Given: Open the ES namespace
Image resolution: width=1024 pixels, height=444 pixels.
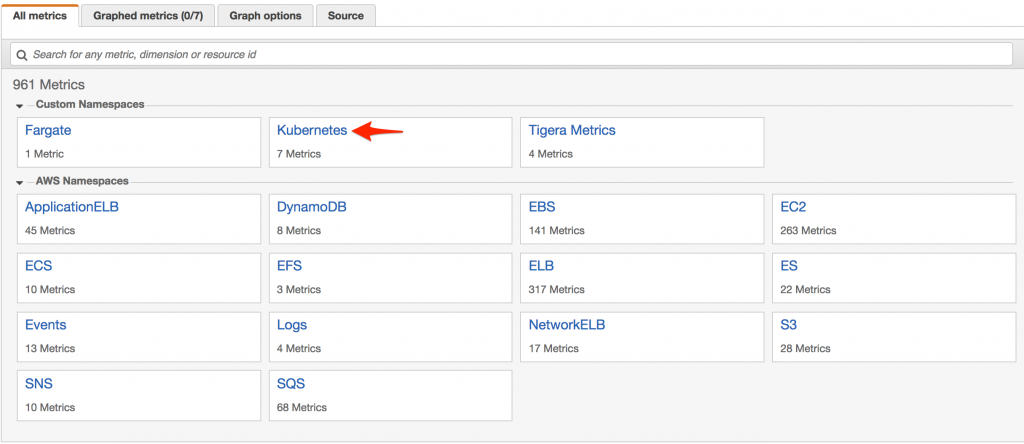Looking at the screenshot, I should pyautogui.click(x=789, y=266).
